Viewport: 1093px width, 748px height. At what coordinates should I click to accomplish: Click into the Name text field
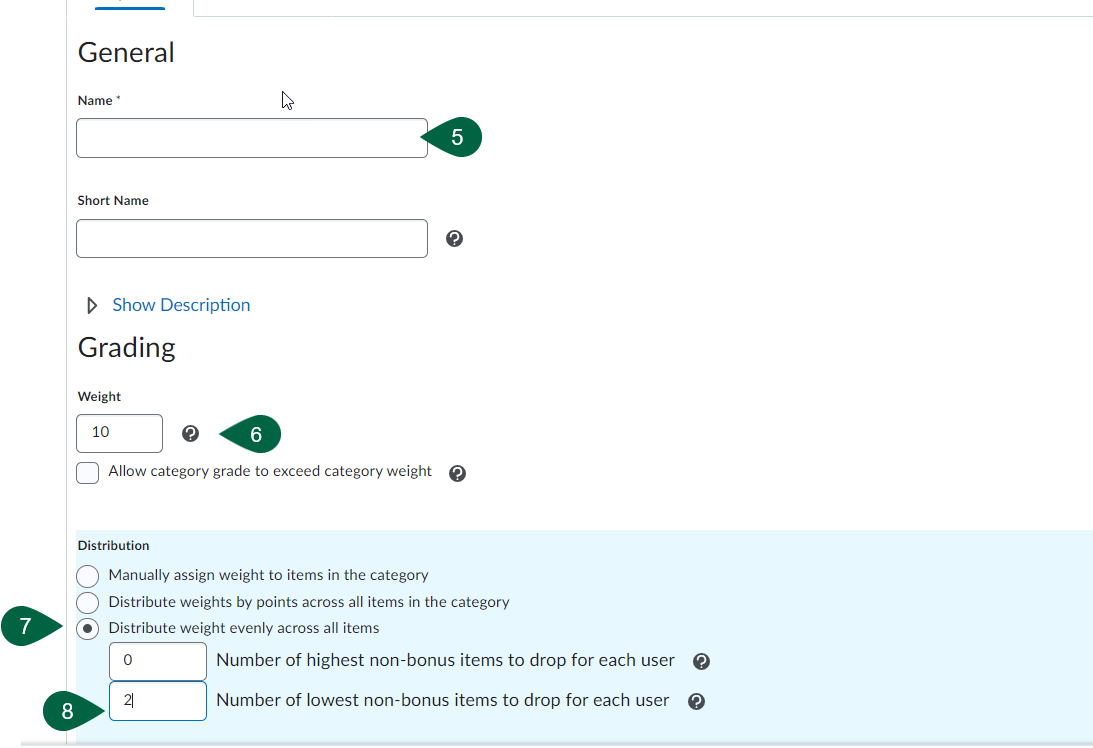[251, 138]
